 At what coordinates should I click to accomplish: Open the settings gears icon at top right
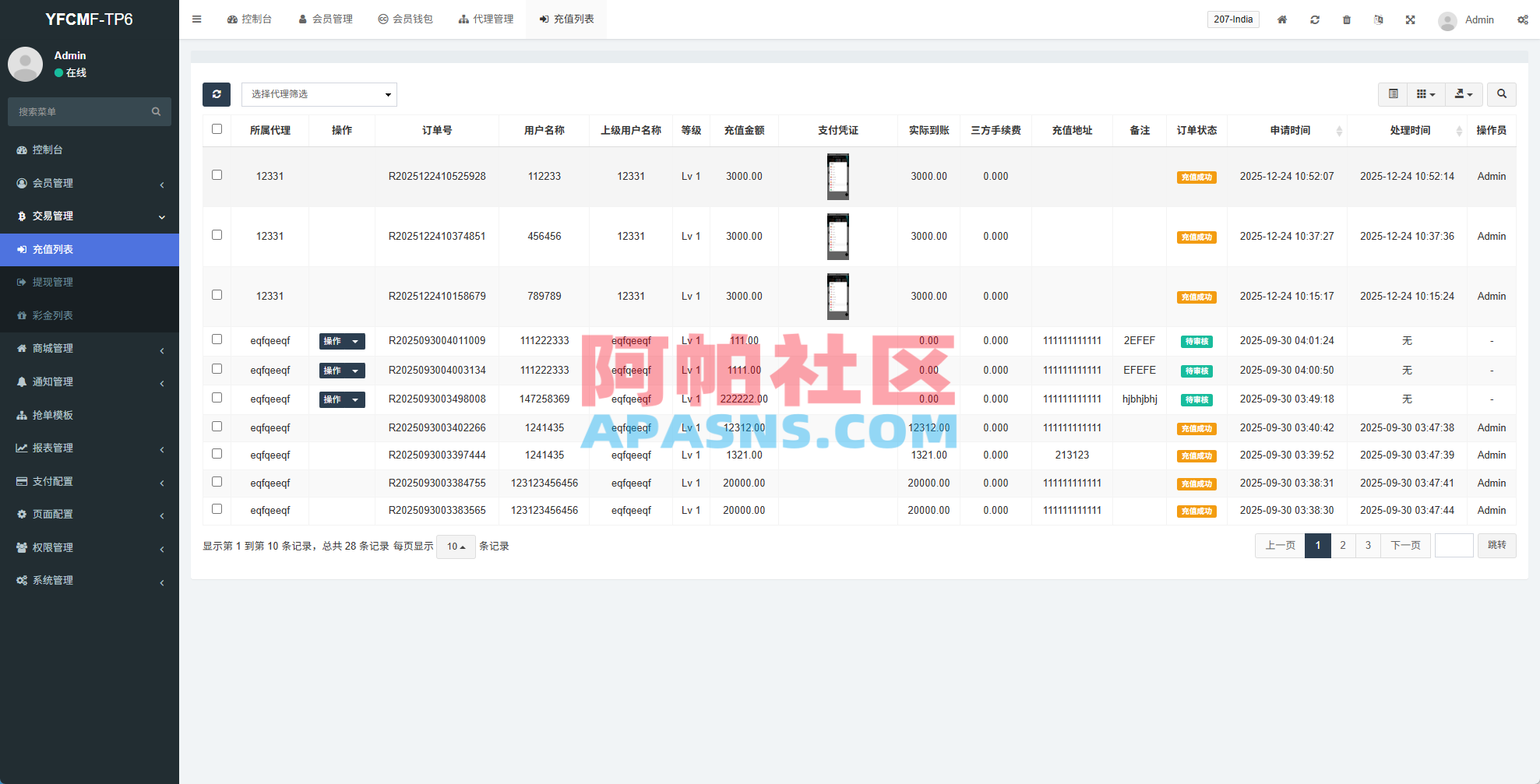click(1523, 19)
